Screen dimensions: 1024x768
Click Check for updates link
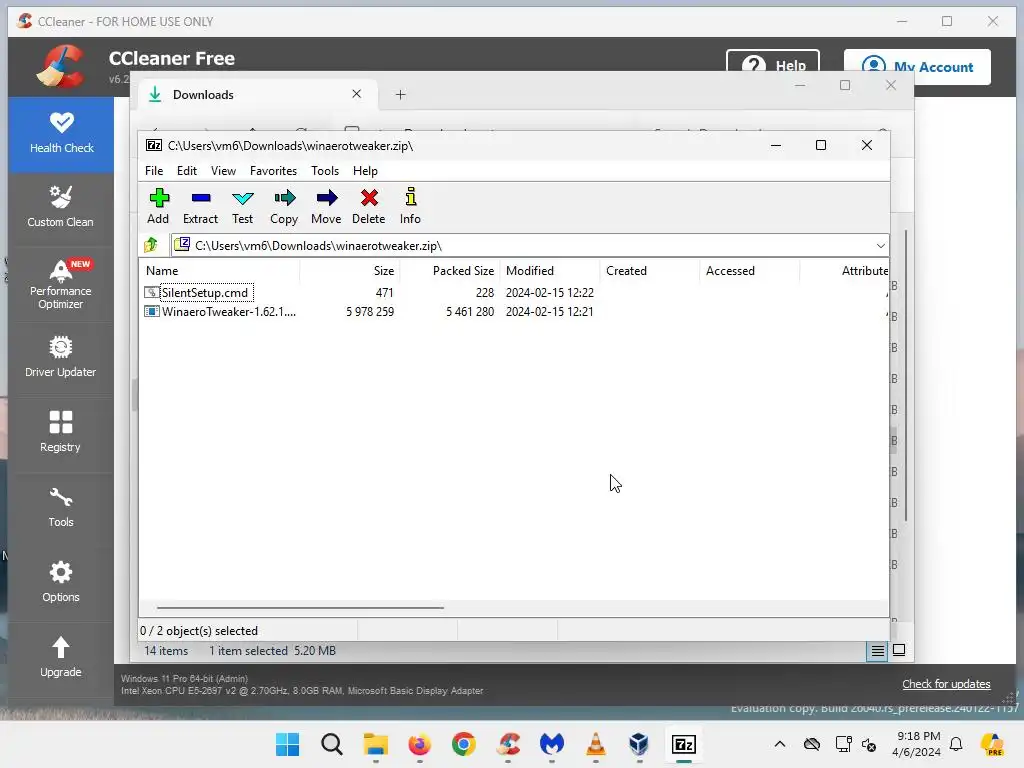tap(946, 684)
